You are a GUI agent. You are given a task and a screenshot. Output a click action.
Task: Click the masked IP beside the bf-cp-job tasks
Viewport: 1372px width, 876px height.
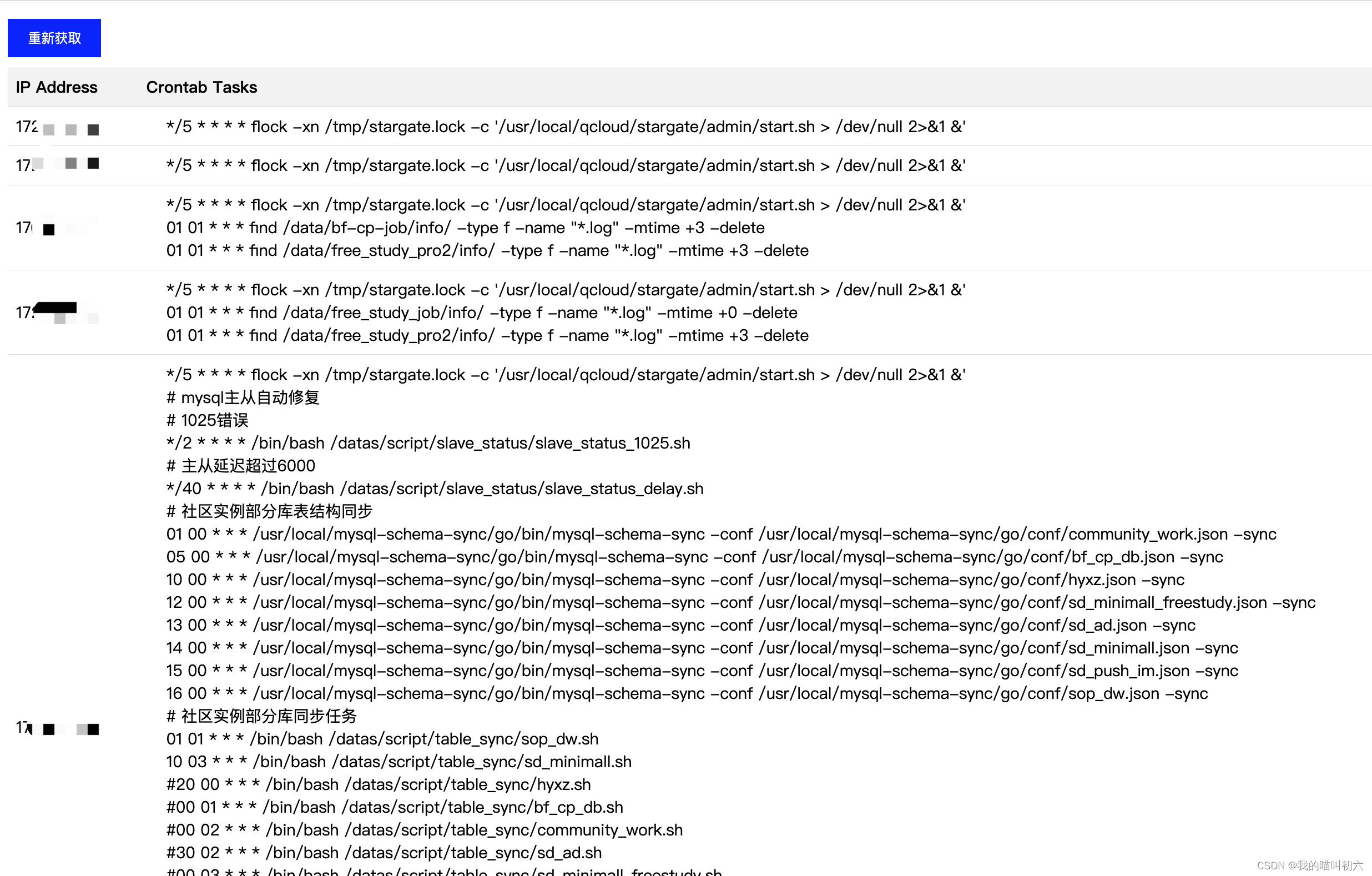58,228
